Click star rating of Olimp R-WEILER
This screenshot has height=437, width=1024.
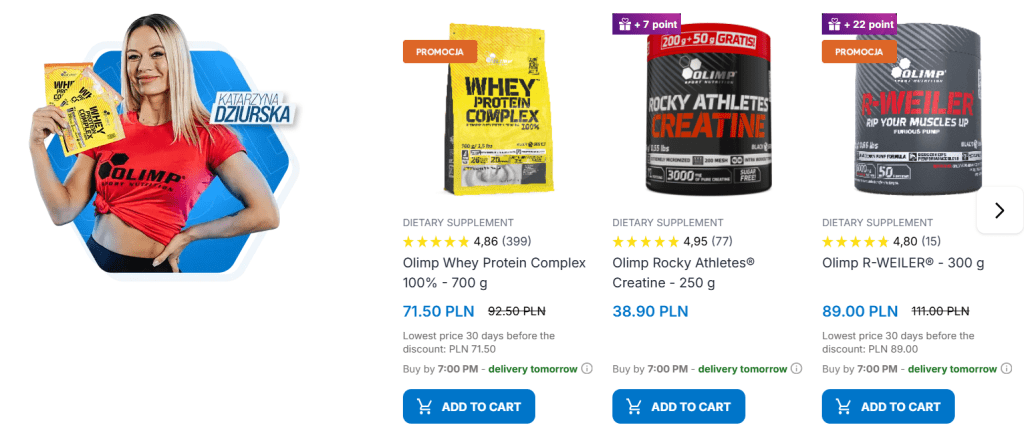tap(856, 241)
